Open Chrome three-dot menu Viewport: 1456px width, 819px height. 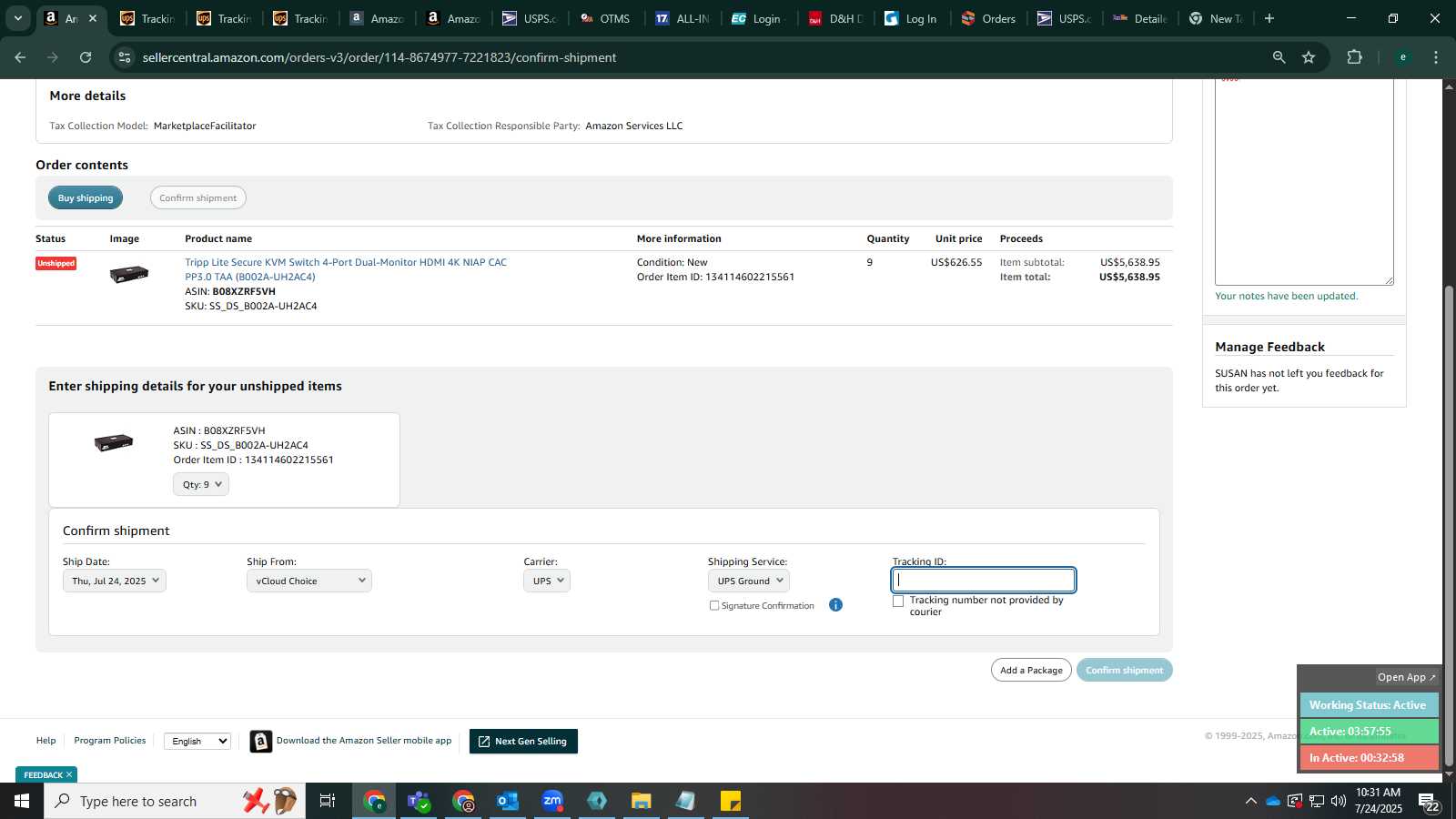(1436, 57)
